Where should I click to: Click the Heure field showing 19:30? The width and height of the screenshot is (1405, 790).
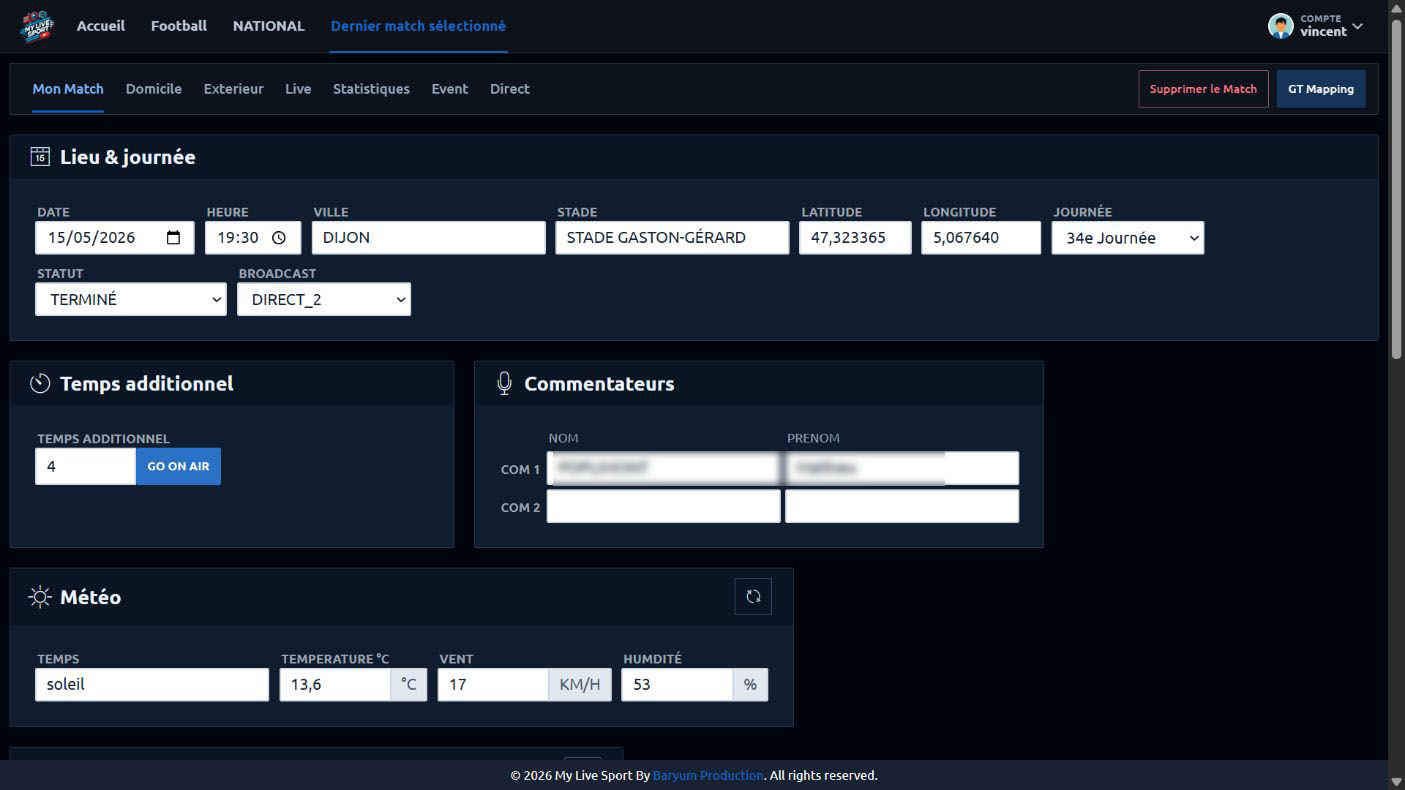253,238
